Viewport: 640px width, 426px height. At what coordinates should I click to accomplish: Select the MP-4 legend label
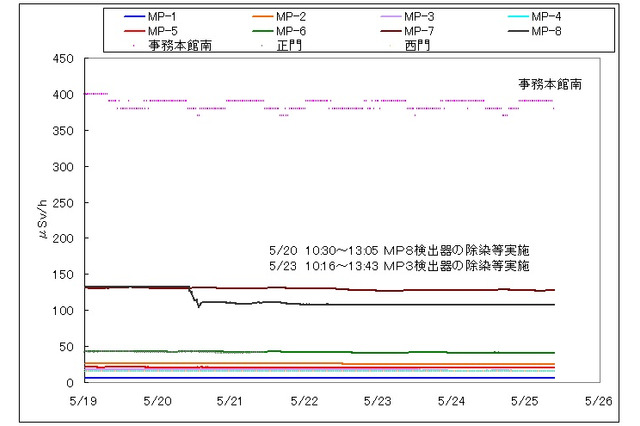[x=547, y=17]
